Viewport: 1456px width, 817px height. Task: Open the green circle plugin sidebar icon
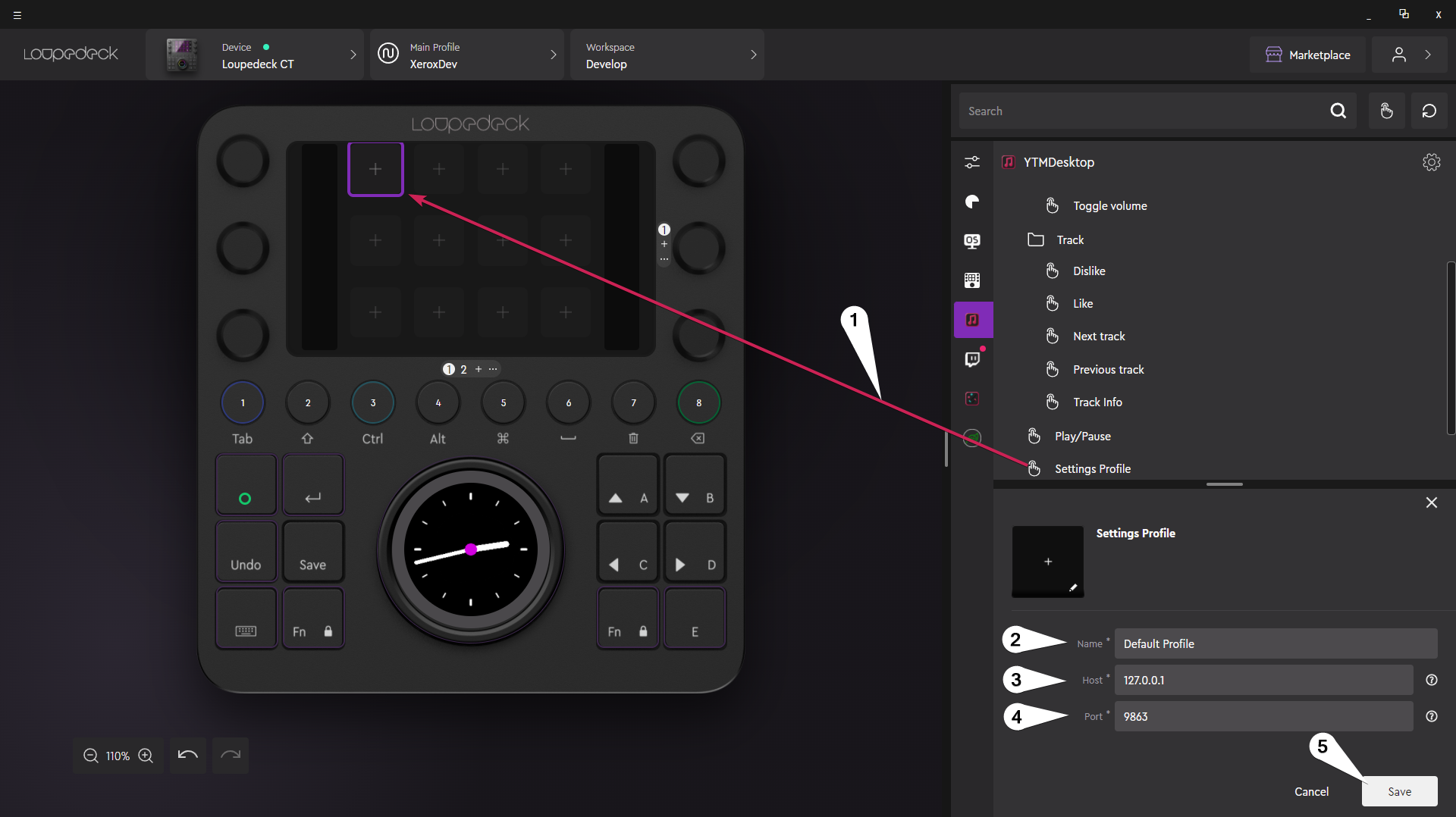[972, 438]
